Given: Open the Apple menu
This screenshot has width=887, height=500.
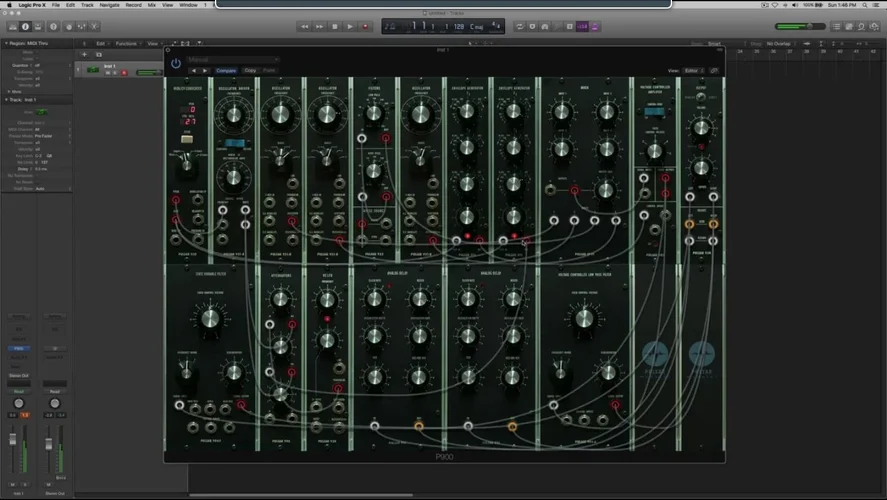Looking at the screenshot, I should (x=9, y=5).
